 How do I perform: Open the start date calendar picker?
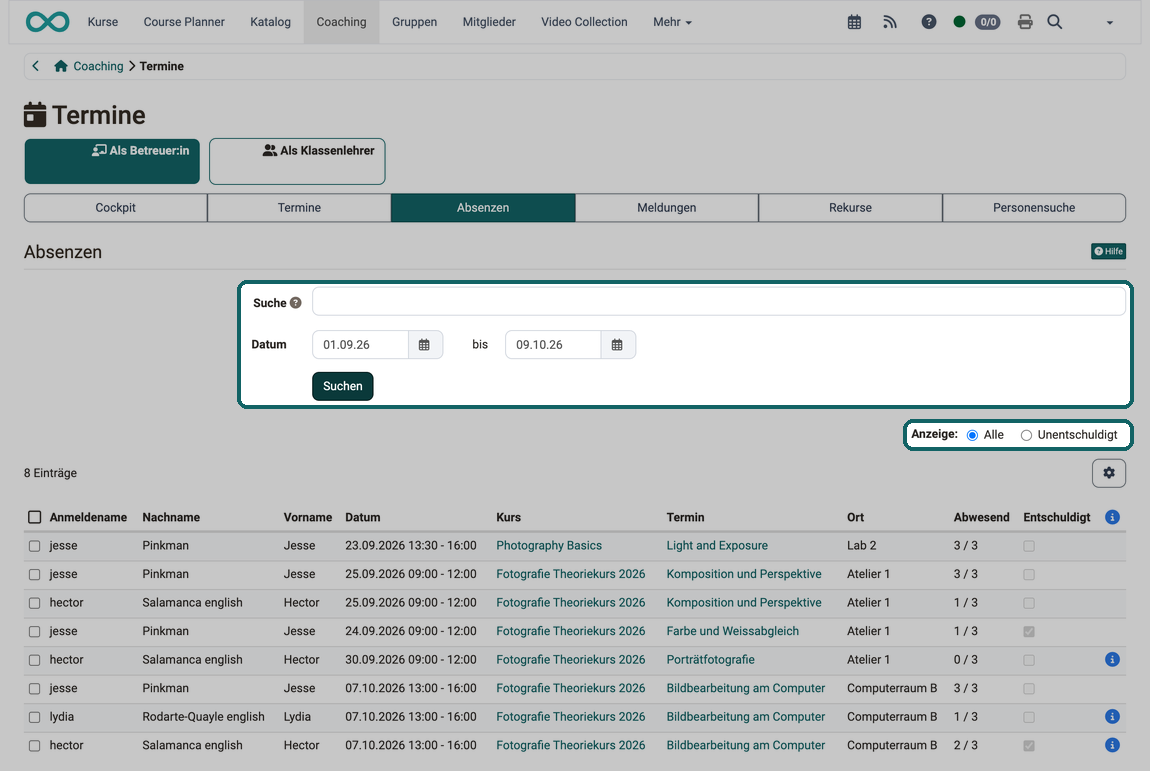425,345
